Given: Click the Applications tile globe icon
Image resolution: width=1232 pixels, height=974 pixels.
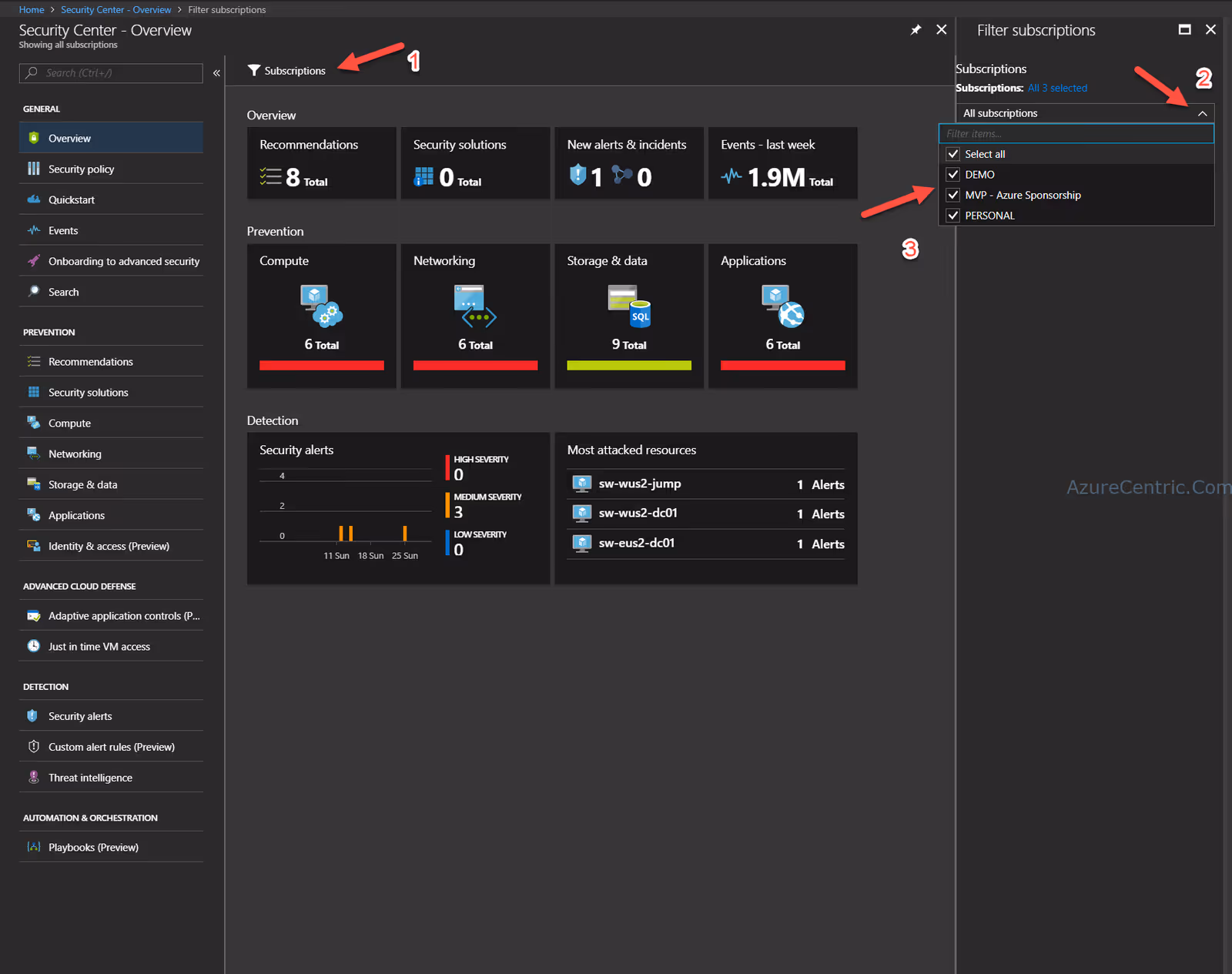Looking at the screenshot, I should point(783,306).
